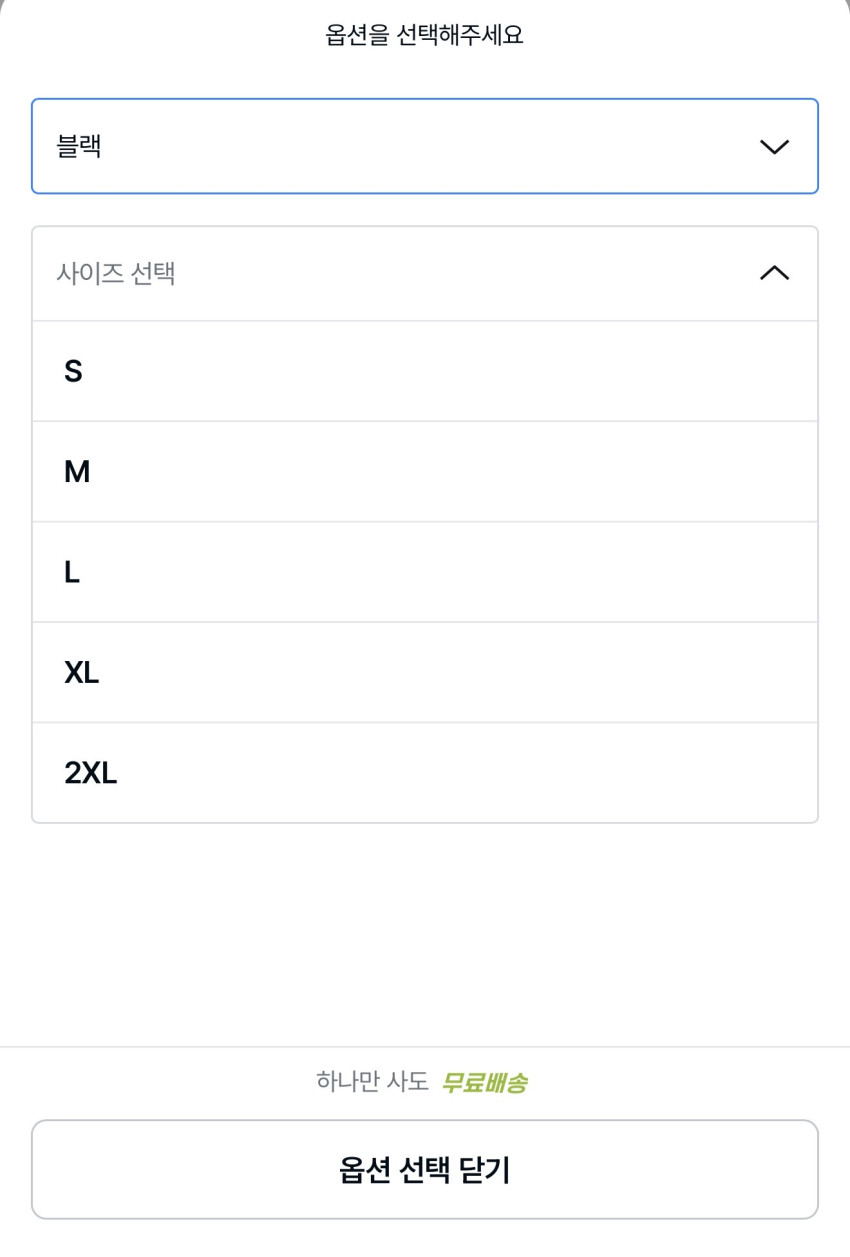Screen dimensions: 850x1257
Task: Click the blank area below the size list
Action: (x=424, y=930)
